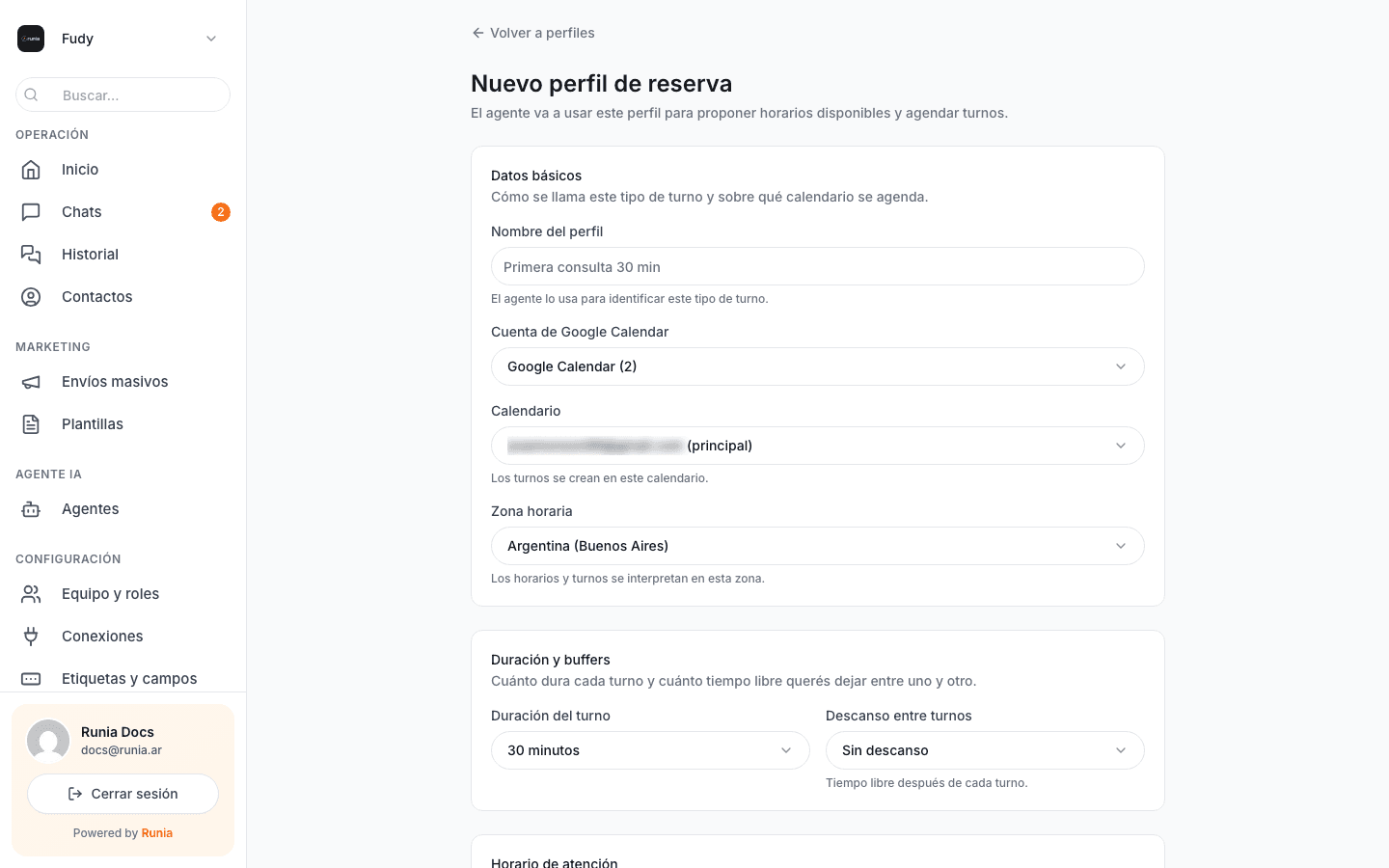Click the Calendario chevron arrow
Viewport: 1389px width, 868px height.
tap(1121, 446)
